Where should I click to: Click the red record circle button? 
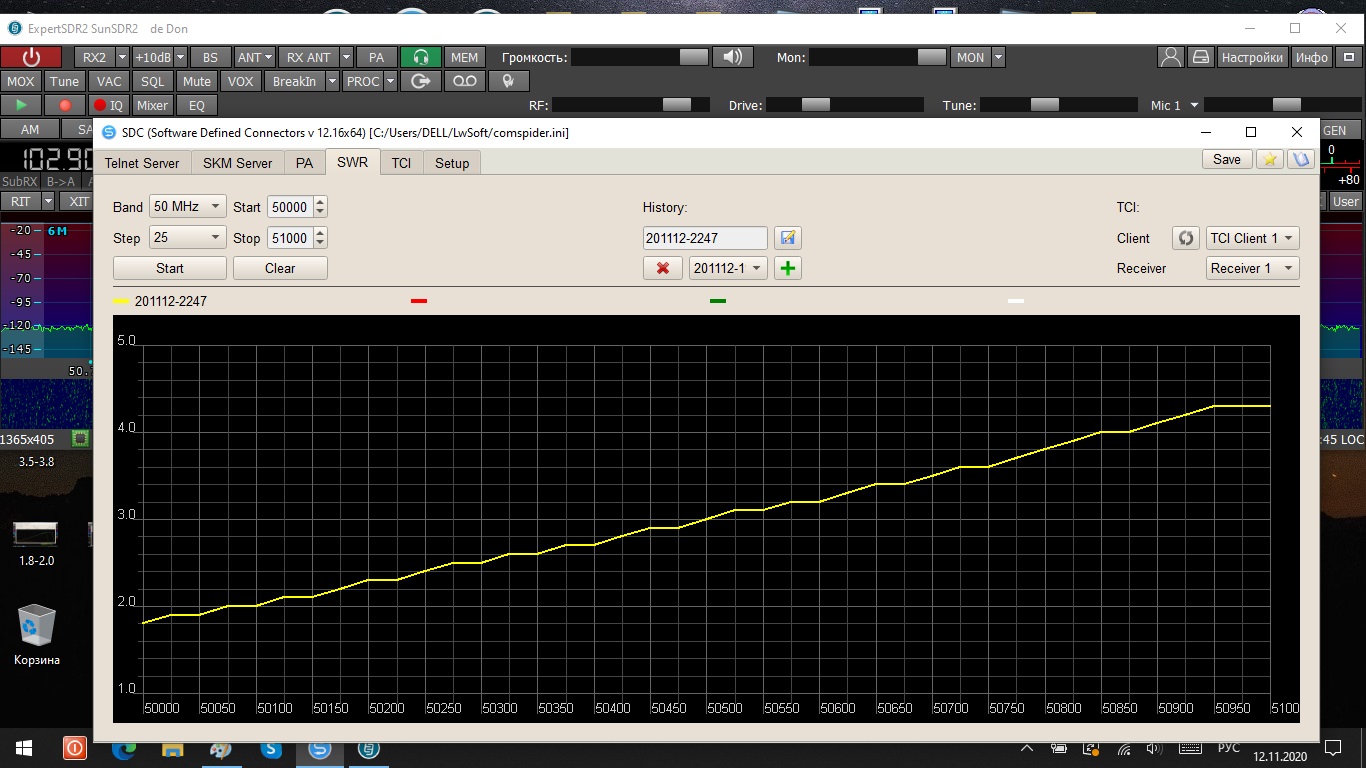pos(65,105)
